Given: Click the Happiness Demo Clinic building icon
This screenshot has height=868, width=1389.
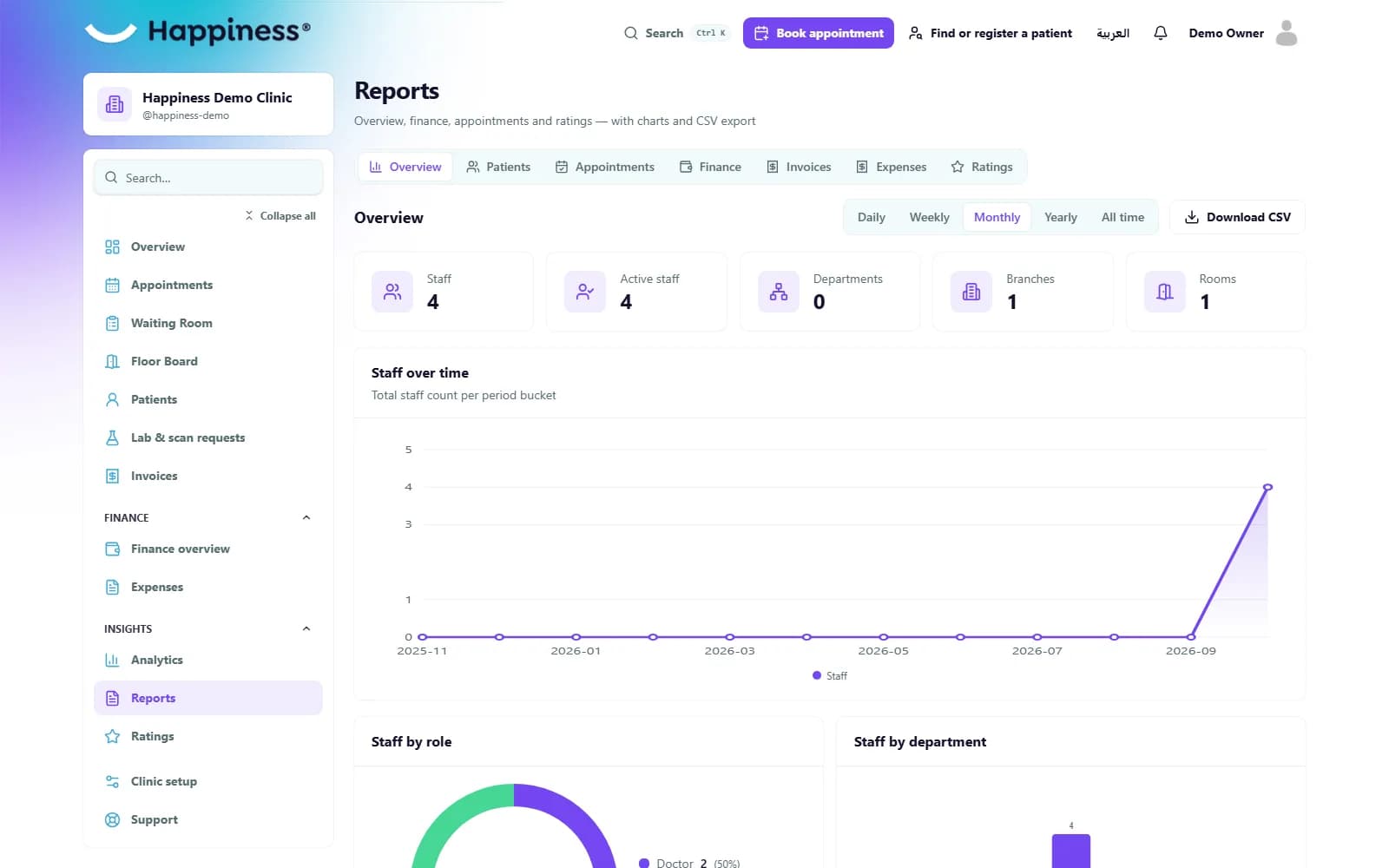Looking at the screenshot, I should [x=115, y=104].
